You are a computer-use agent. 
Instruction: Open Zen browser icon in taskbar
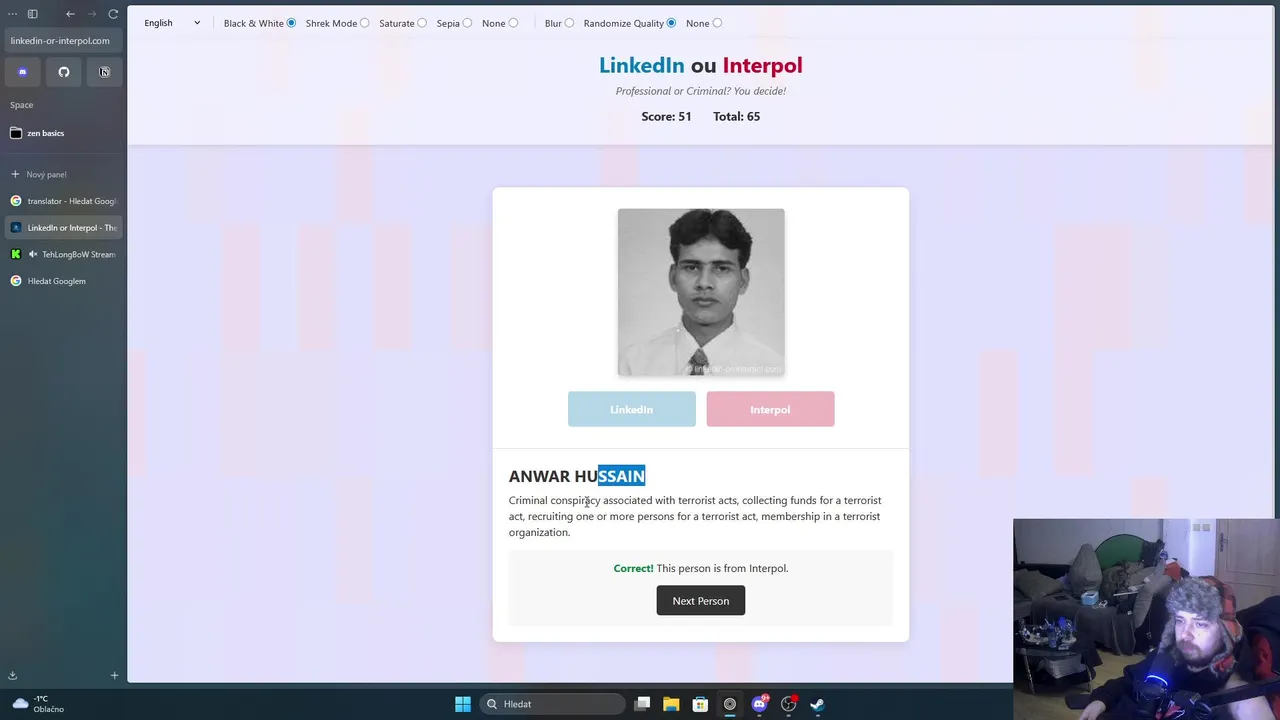point(730,704)
